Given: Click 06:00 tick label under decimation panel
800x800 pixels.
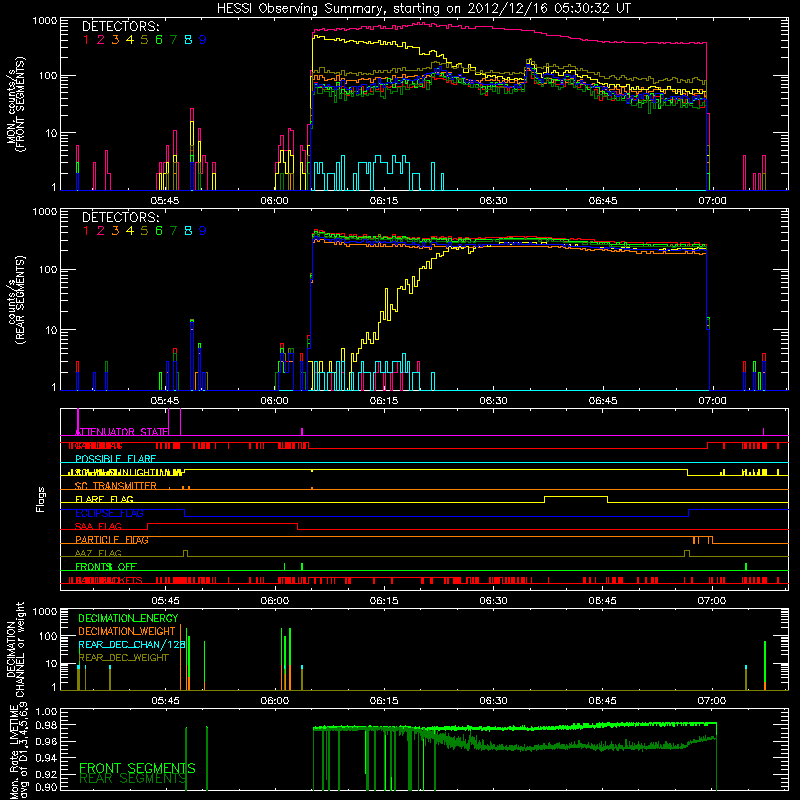Looking at the screenshot, I should pos(274,701).
